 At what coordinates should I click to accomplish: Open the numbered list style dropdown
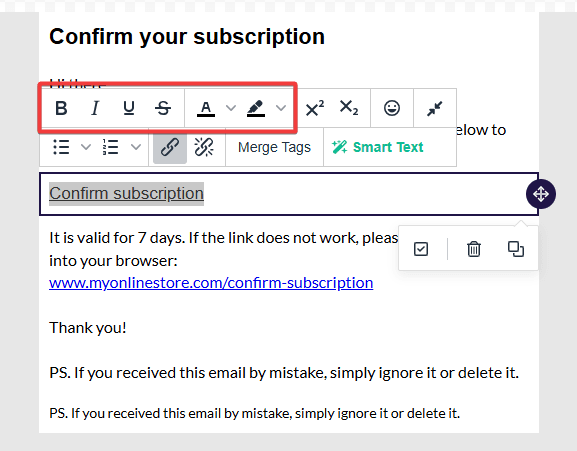pyautogui.click(x=136, y=147)
